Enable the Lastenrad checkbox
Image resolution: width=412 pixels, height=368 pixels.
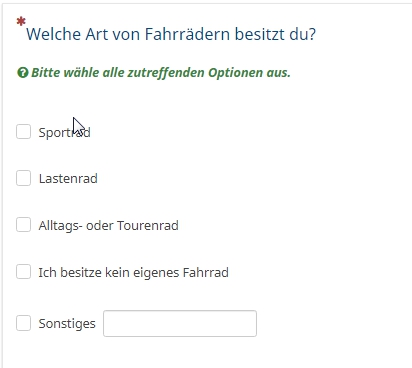click(x=23, y=178)
